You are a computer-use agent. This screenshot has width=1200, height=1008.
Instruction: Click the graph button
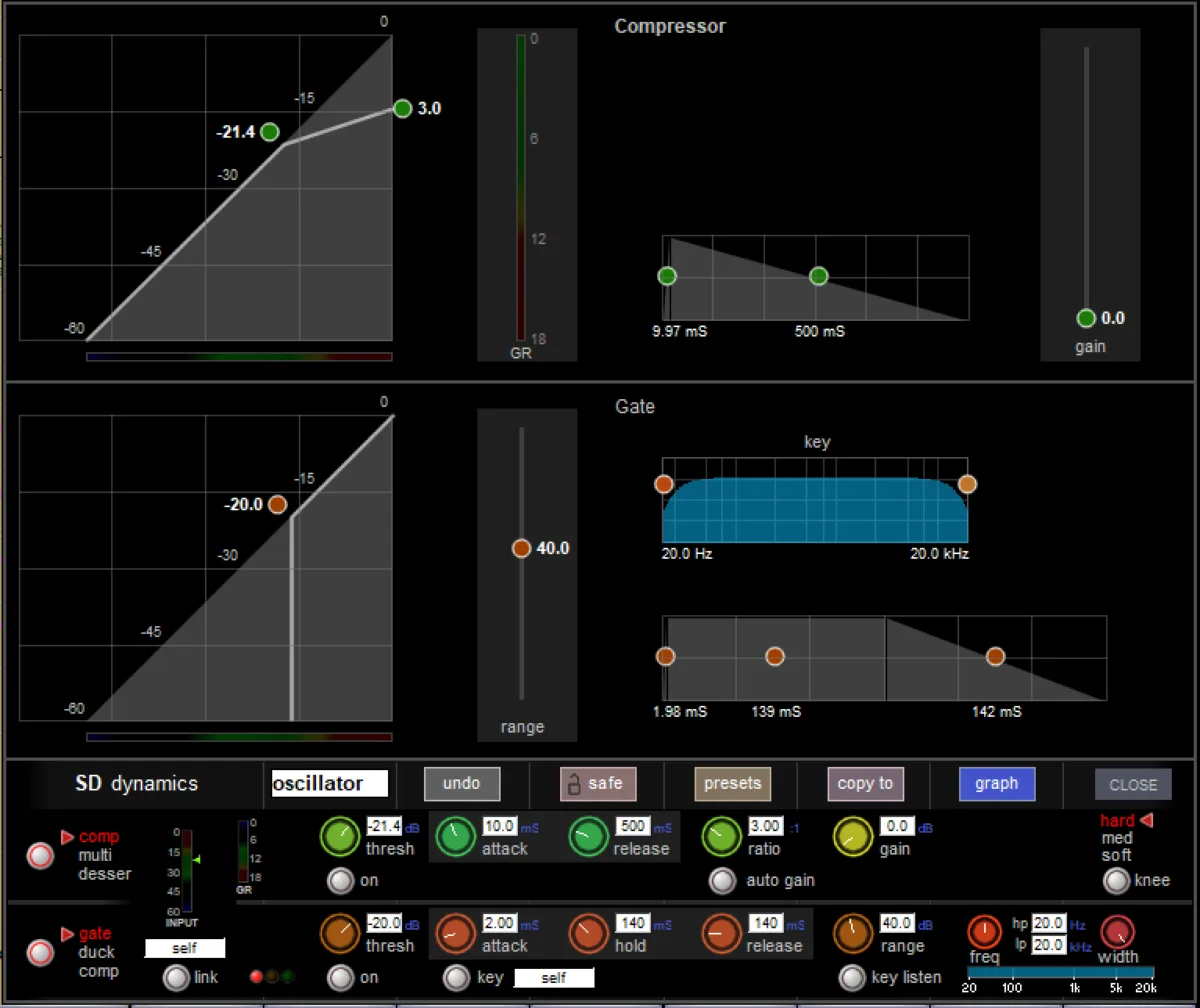997,784
